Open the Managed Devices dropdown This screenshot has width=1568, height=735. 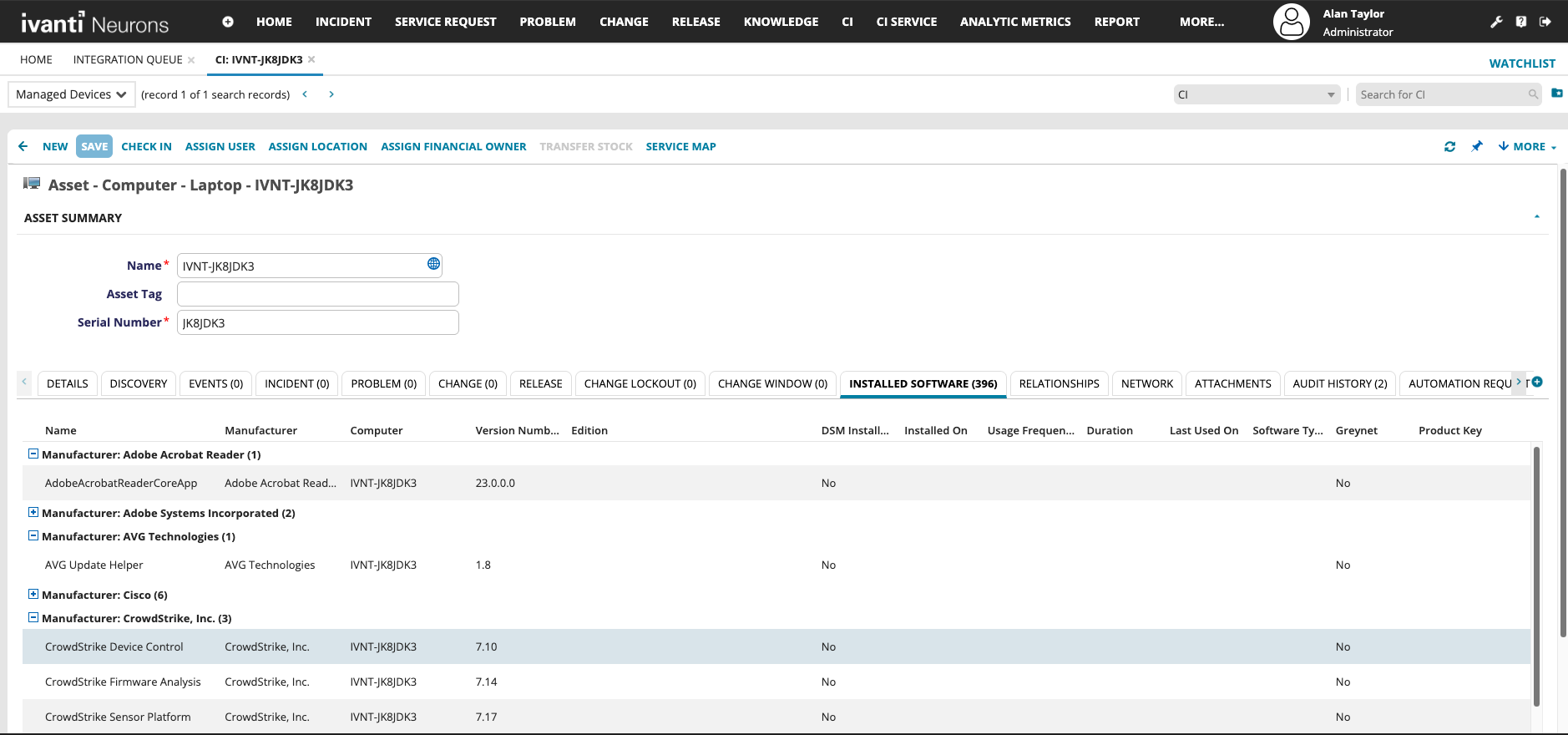(71, 94)
